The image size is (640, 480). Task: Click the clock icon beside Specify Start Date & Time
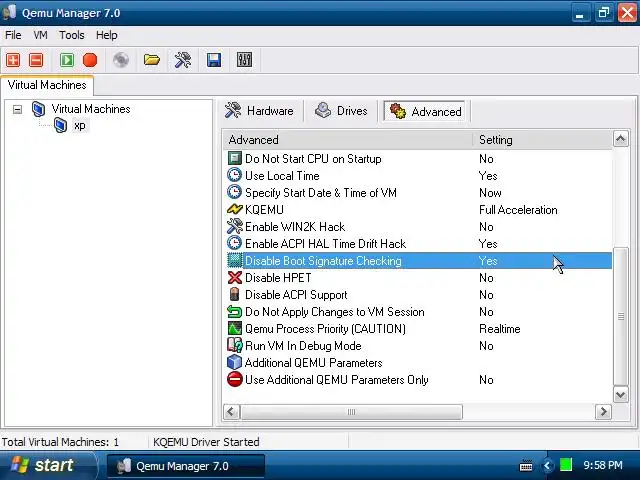[234, 192]
